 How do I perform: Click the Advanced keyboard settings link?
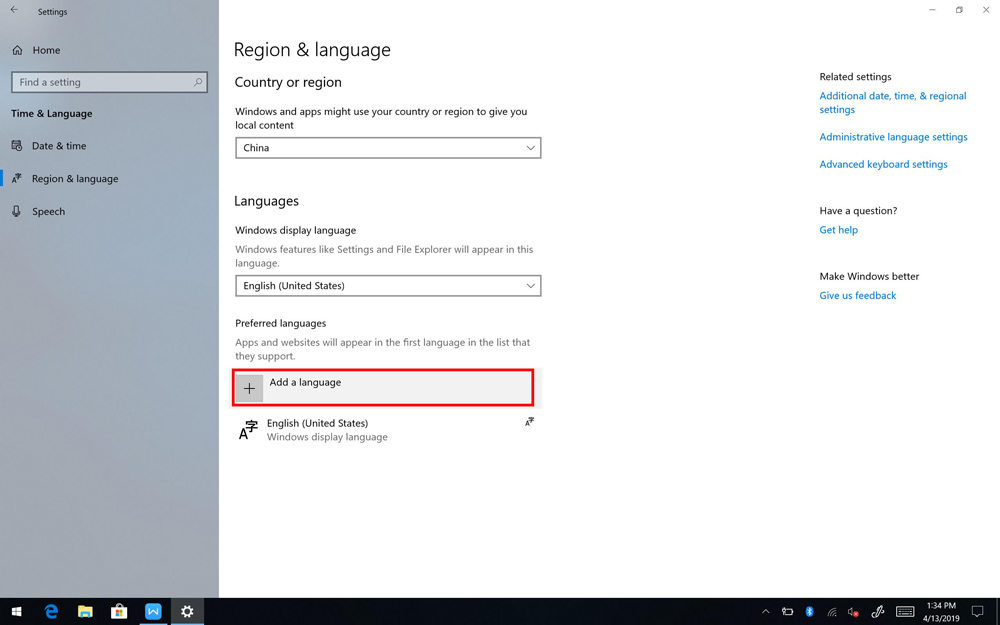coord(883,164)
